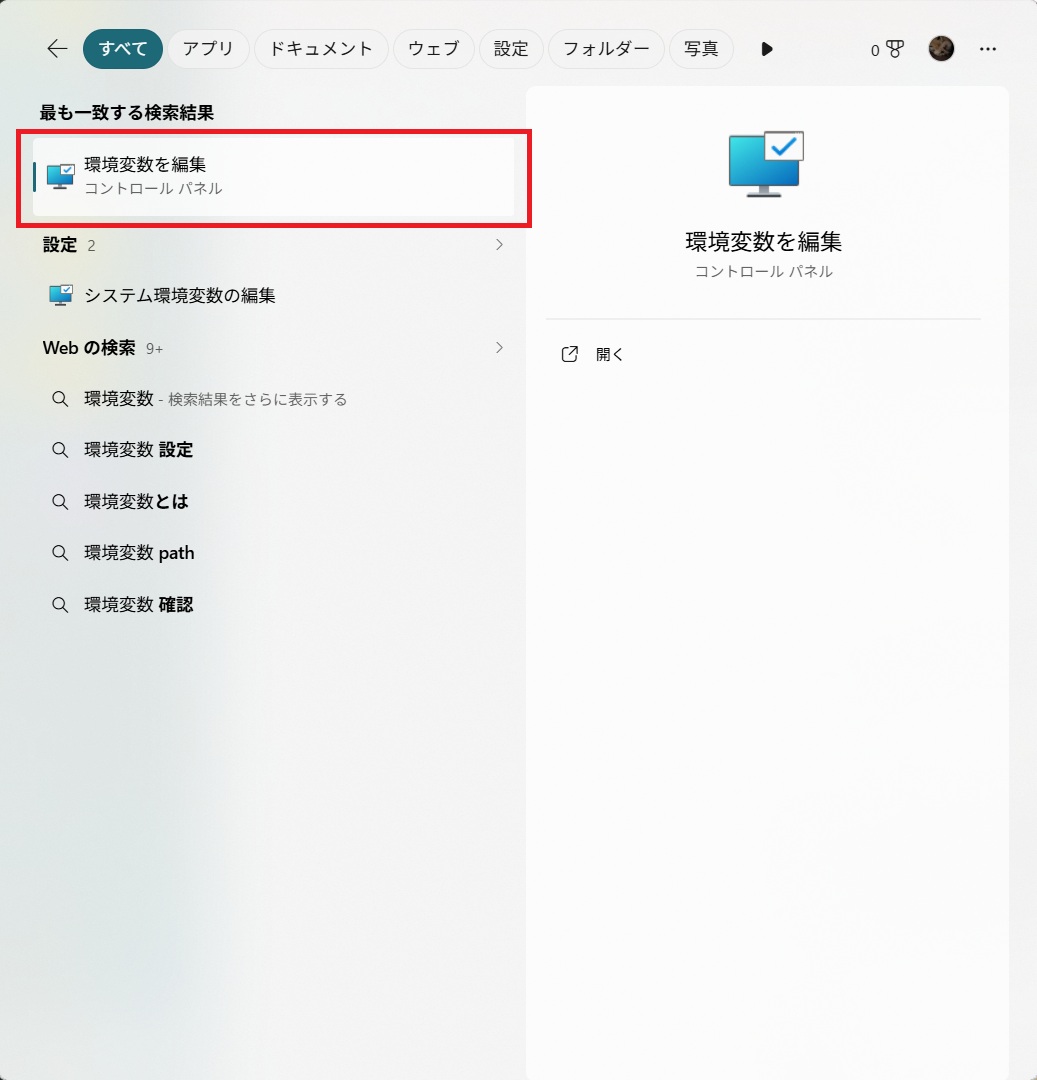Screen dimensions: 1037x1080
Task: Click the システム環境変数の編集 monitor icon
Action: 61,295
